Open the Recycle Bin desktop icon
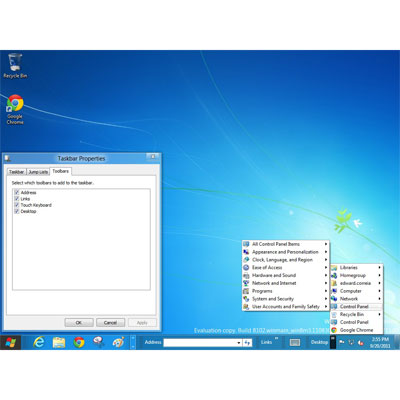 coord(15,66)
